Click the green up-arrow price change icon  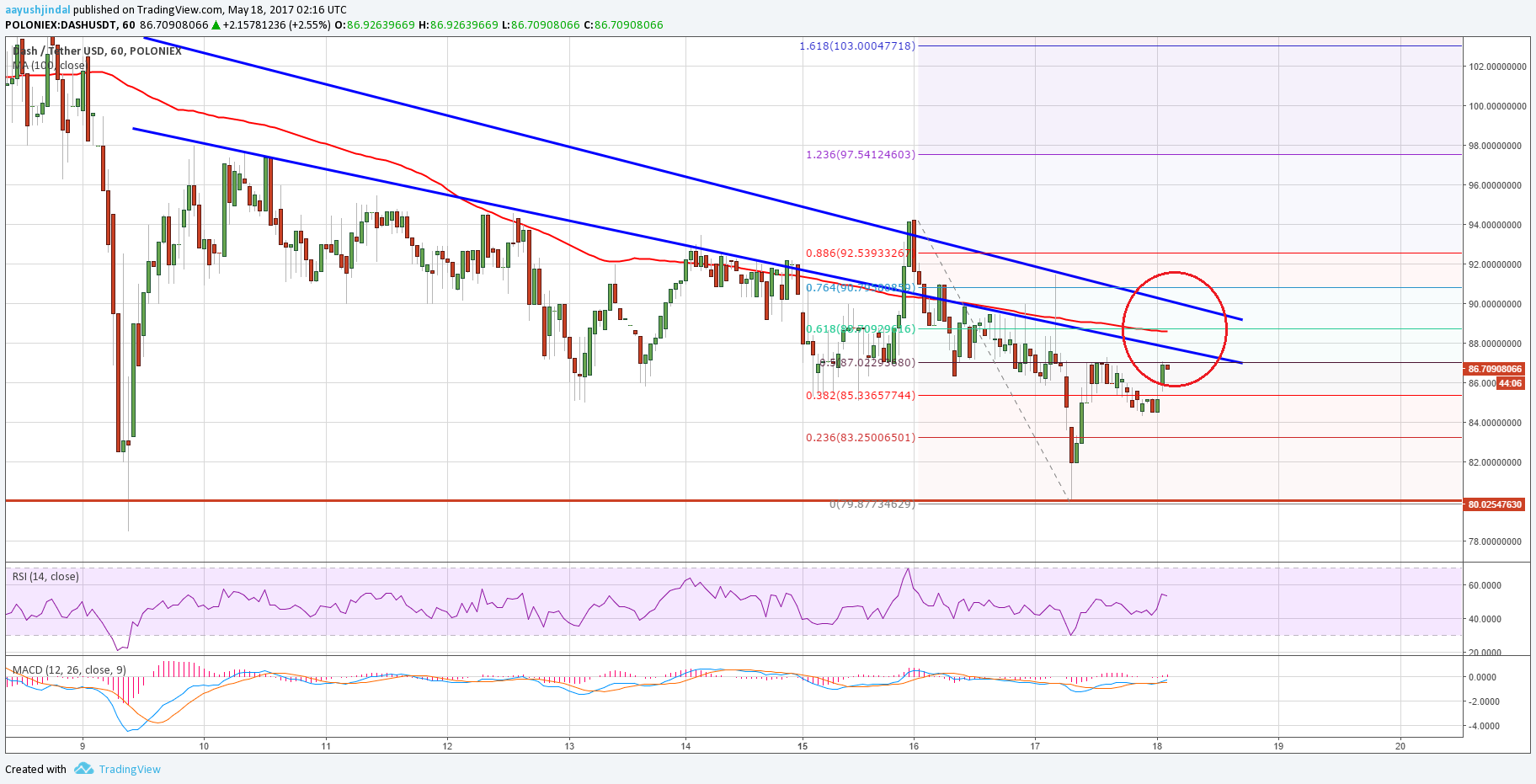216,25
